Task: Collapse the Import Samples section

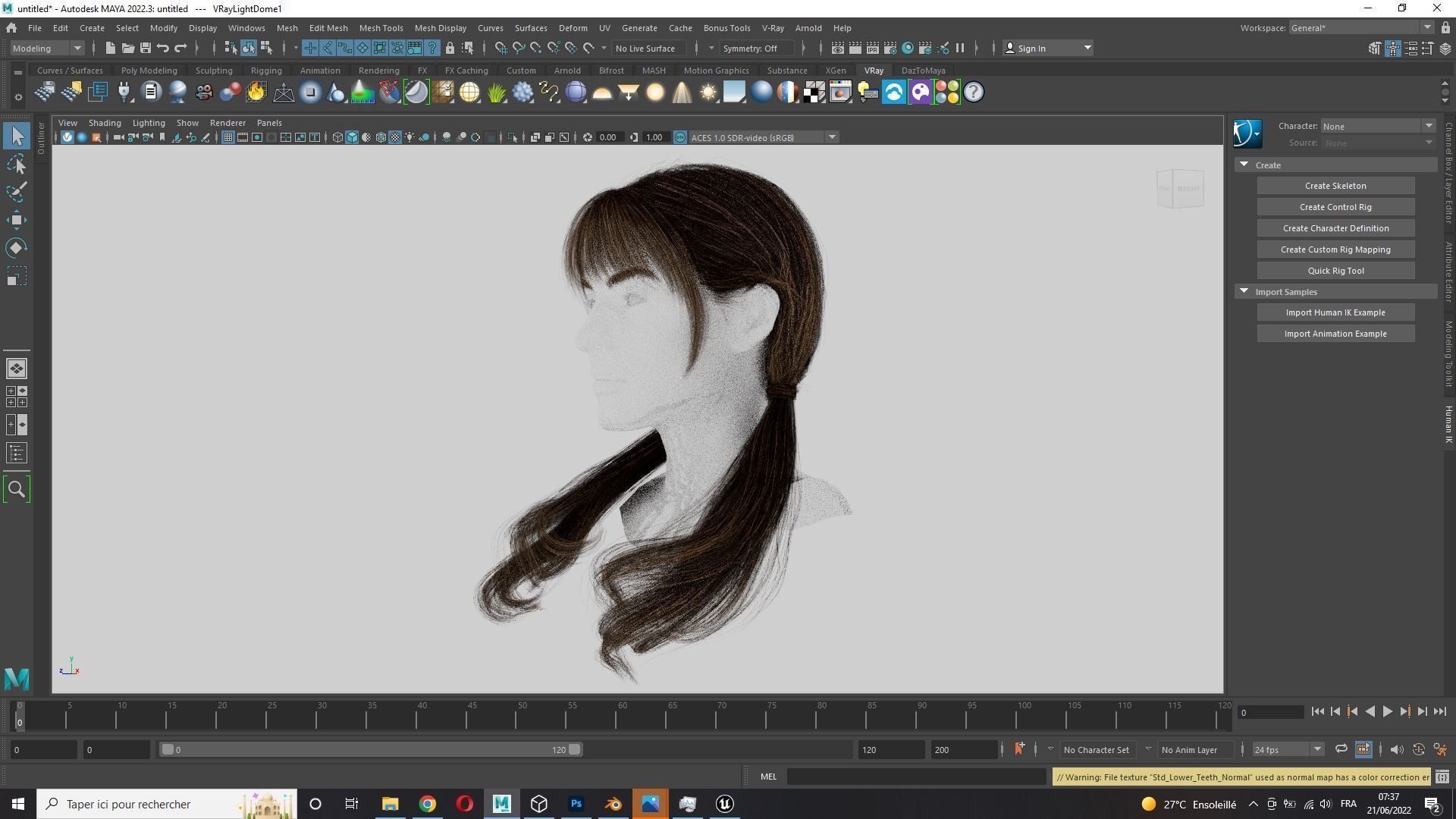Action: click(x=1244, y=291)
